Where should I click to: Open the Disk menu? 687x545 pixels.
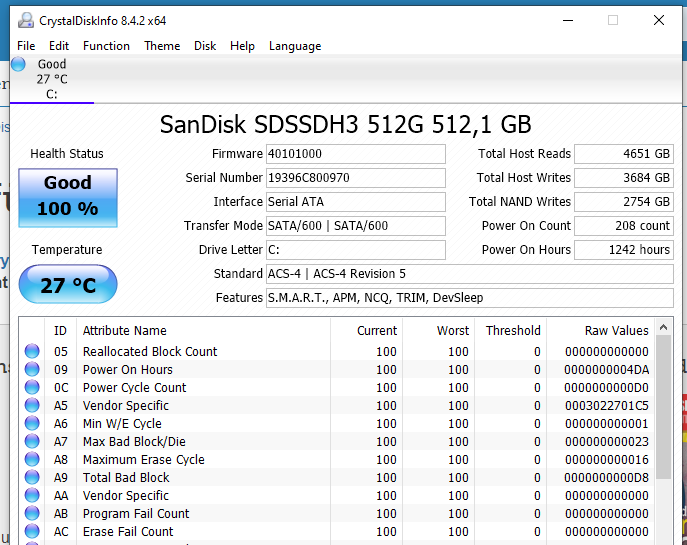[205, 46]
